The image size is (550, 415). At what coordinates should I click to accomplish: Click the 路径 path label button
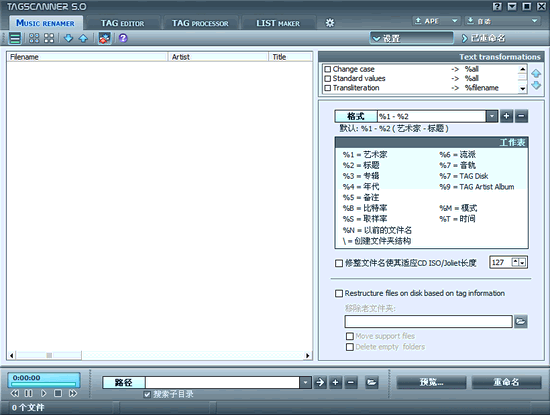coord(123,382)
